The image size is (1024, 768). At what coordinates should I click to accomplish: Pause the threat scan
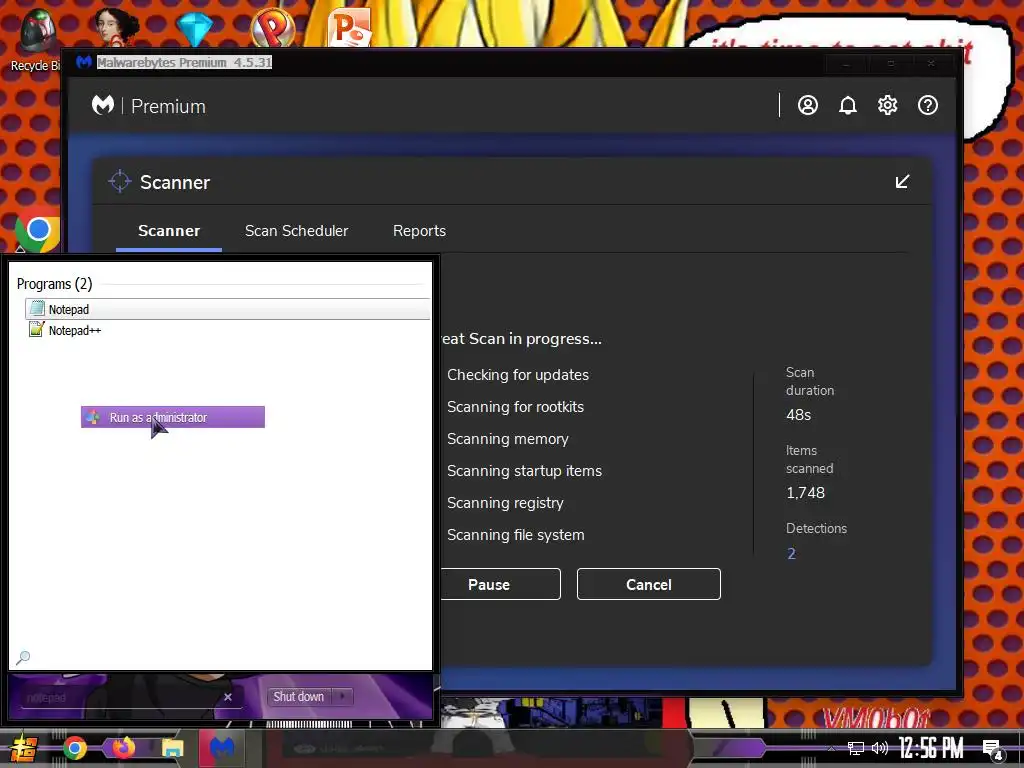point(496,584)
